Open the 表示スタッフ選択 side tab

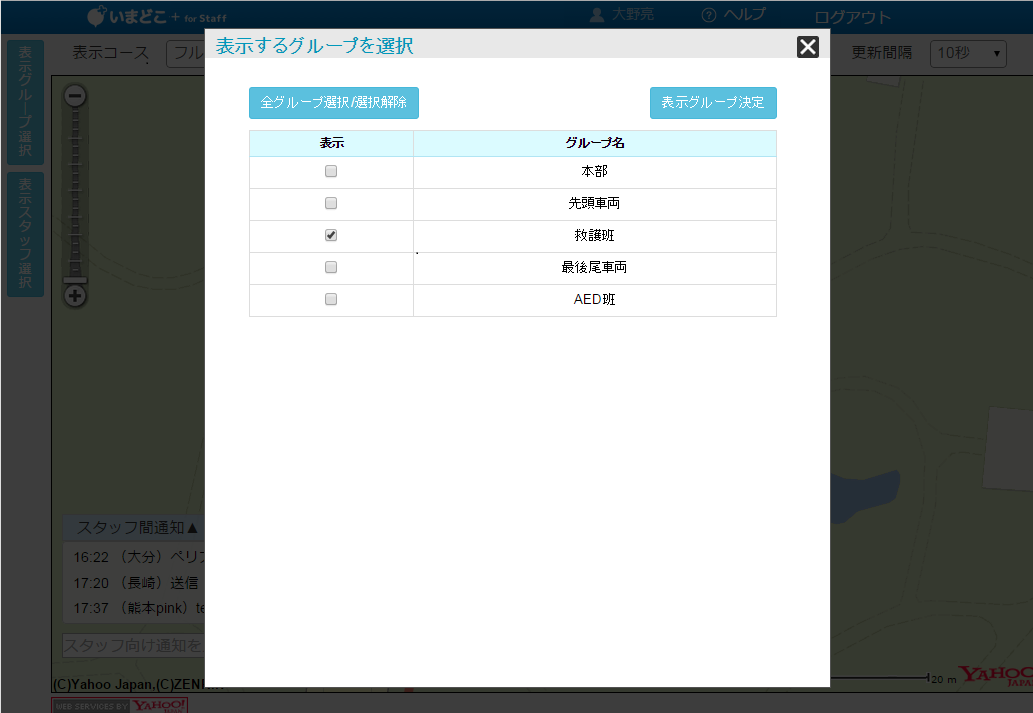click(25, 234)
